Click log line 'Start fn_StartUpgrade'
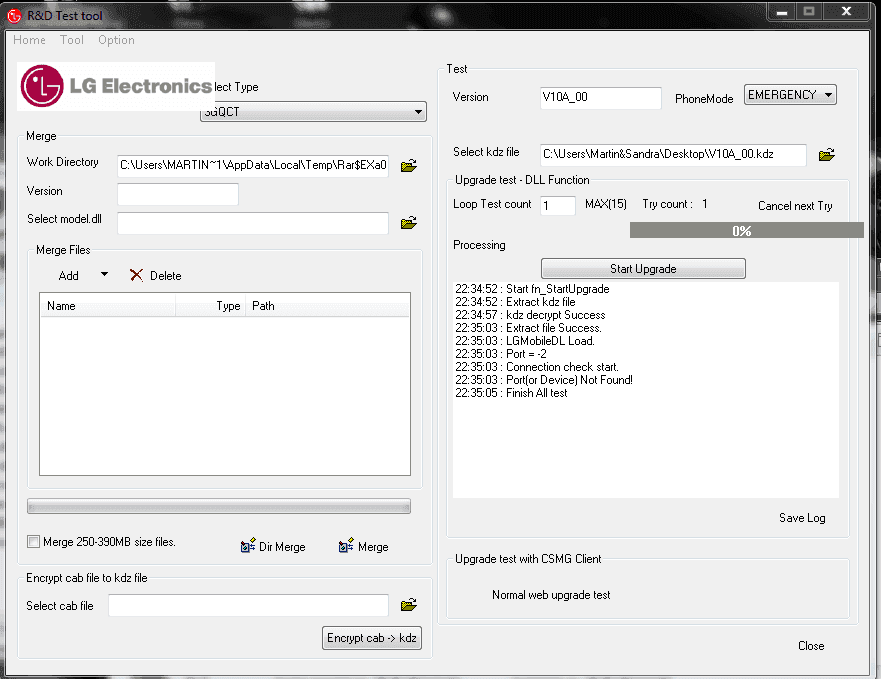Screen dimensions: 881x679 click(532, 289)
